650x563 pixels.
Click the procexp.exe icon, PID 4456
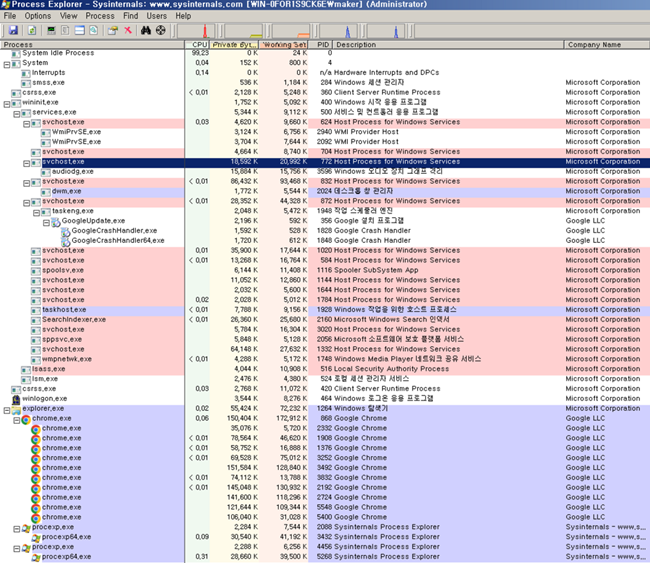tap(26, 548)
